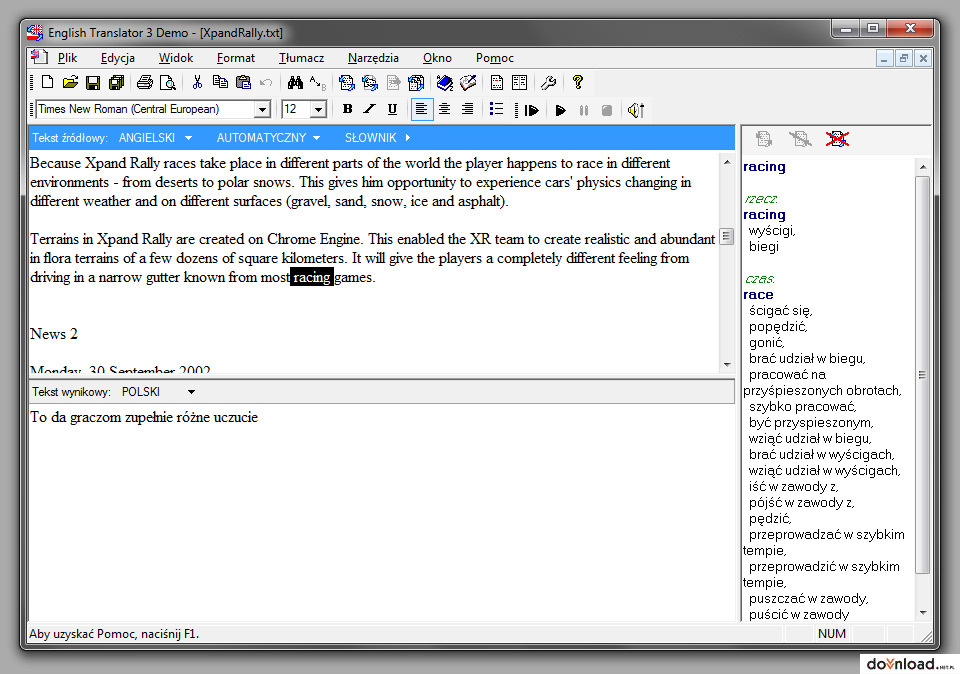Print the document with the printer icon
960x674 pixels.
pos(144,82)
